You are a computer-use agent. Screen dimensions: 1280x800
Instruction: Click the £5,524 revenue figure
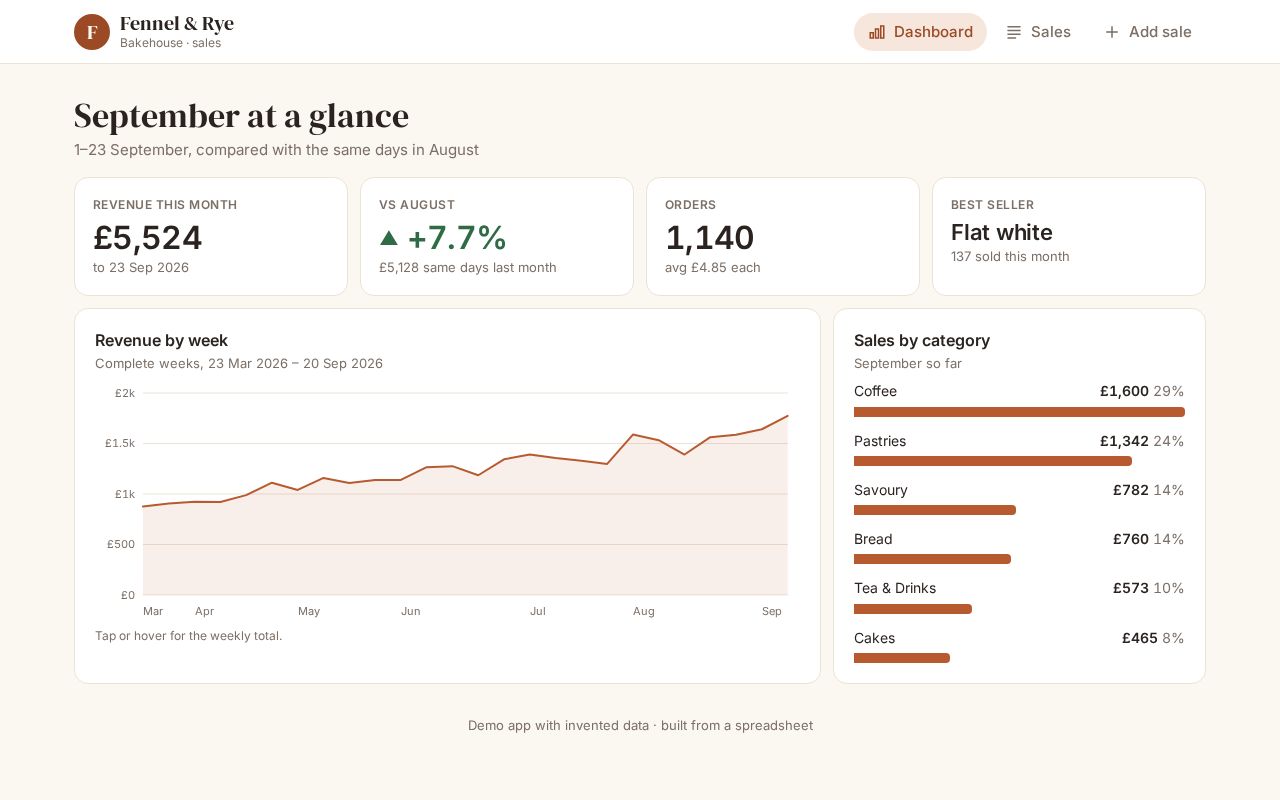point(148,238)
